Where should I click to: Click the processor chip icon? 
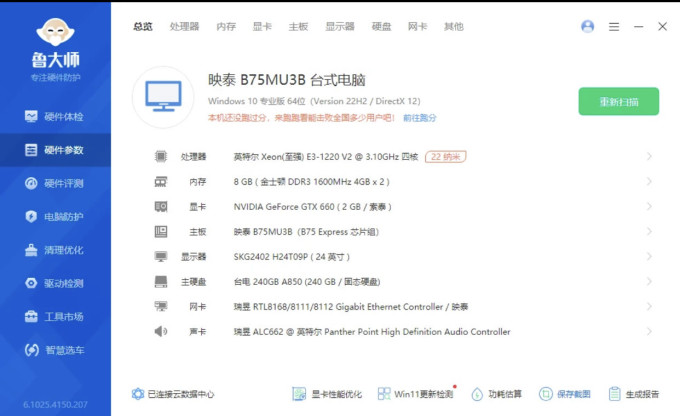coord(161,156)
